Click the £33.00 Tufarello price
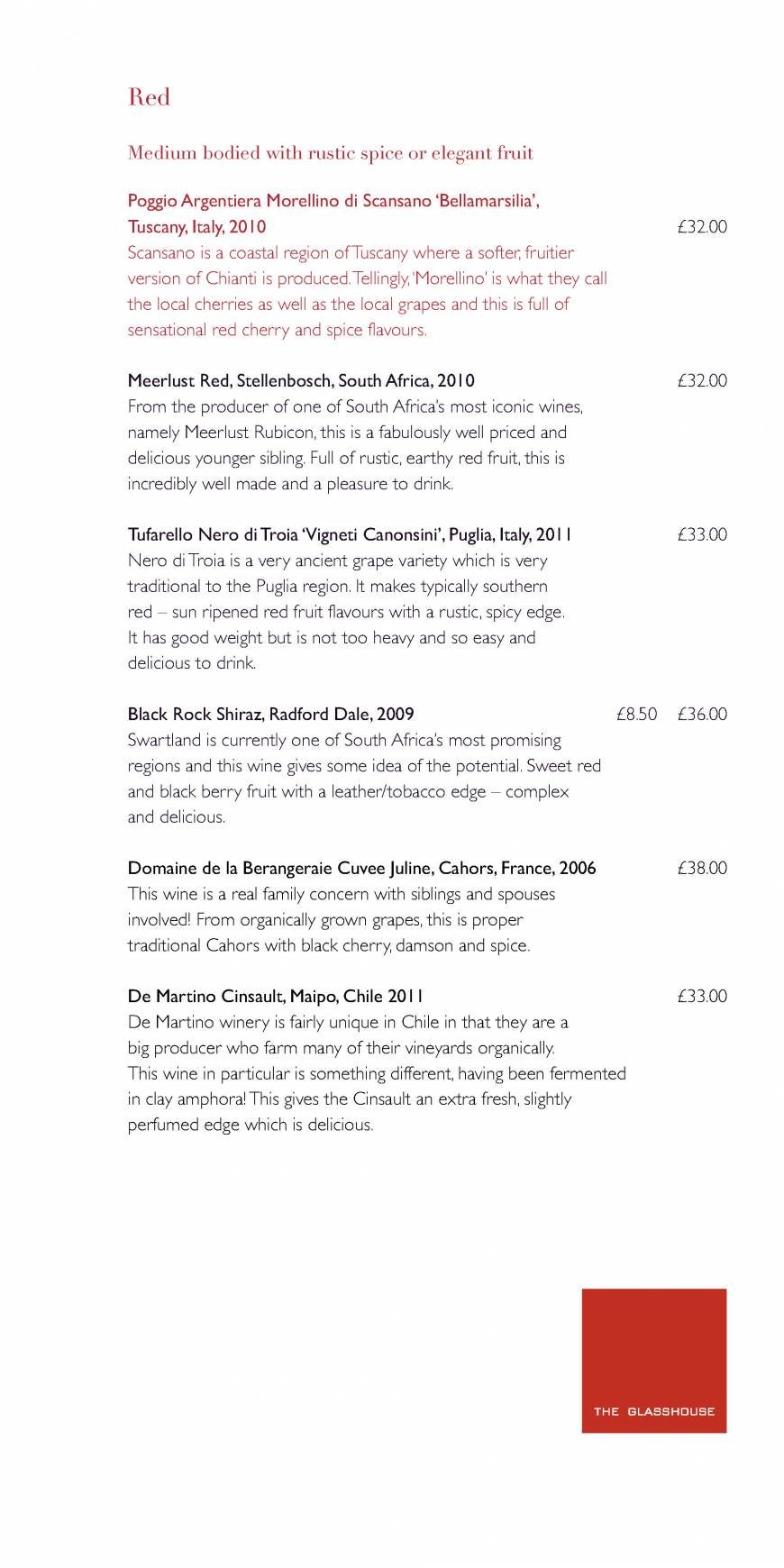The image size is (784, 1568). 702,534
